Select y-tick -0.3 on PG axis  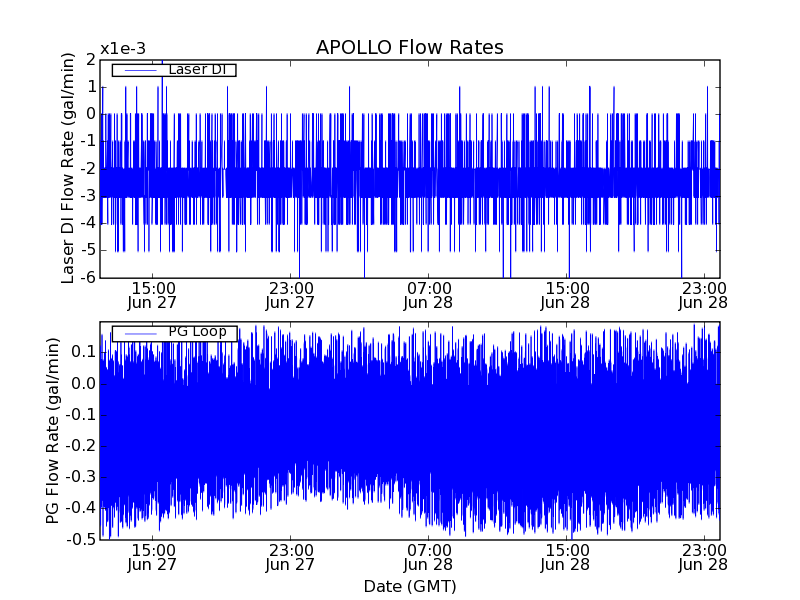(x=81, y=477)
